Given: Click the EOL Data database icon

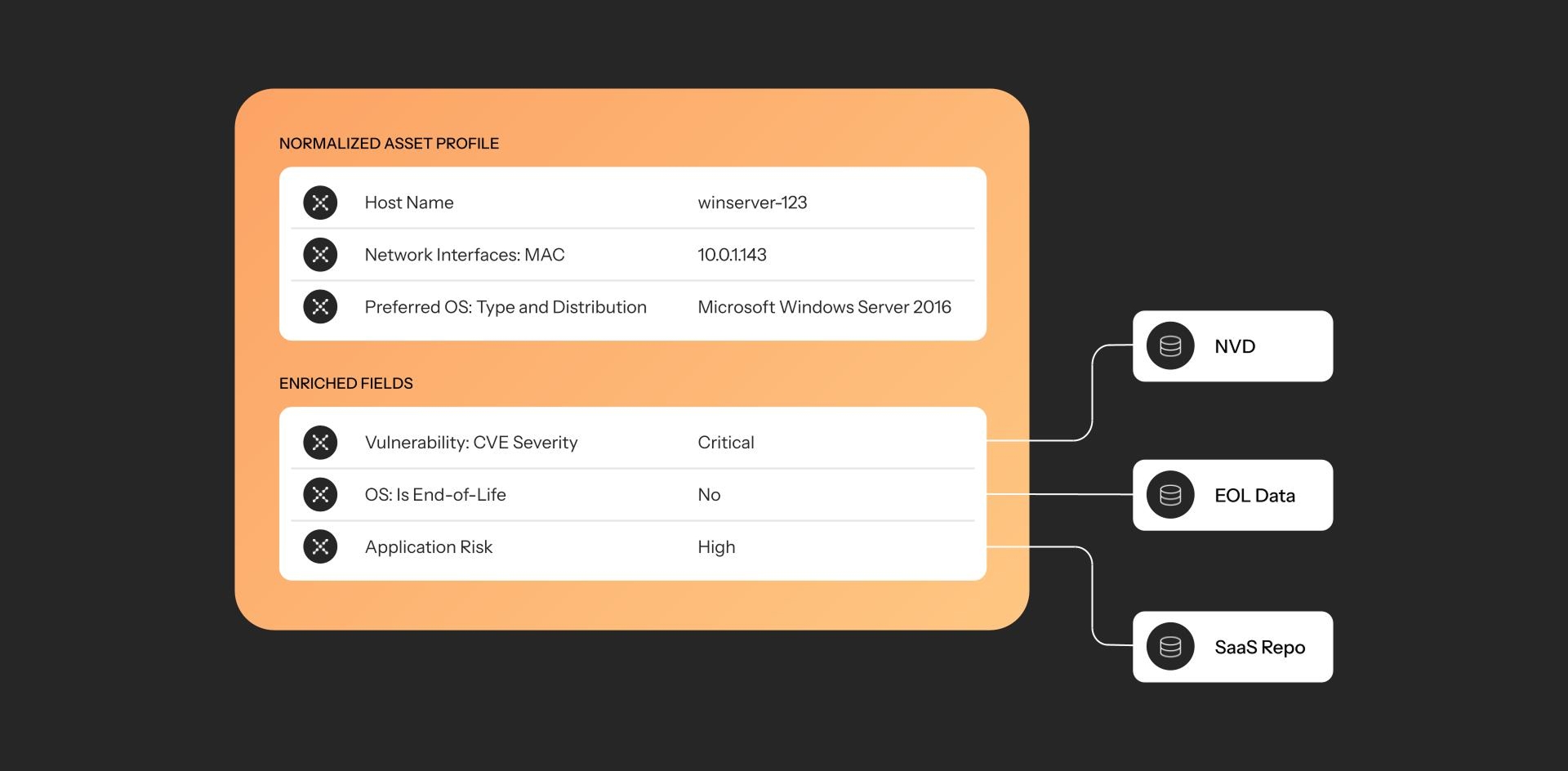Looking at the screenshot, I should click(x=1170, y=495).
